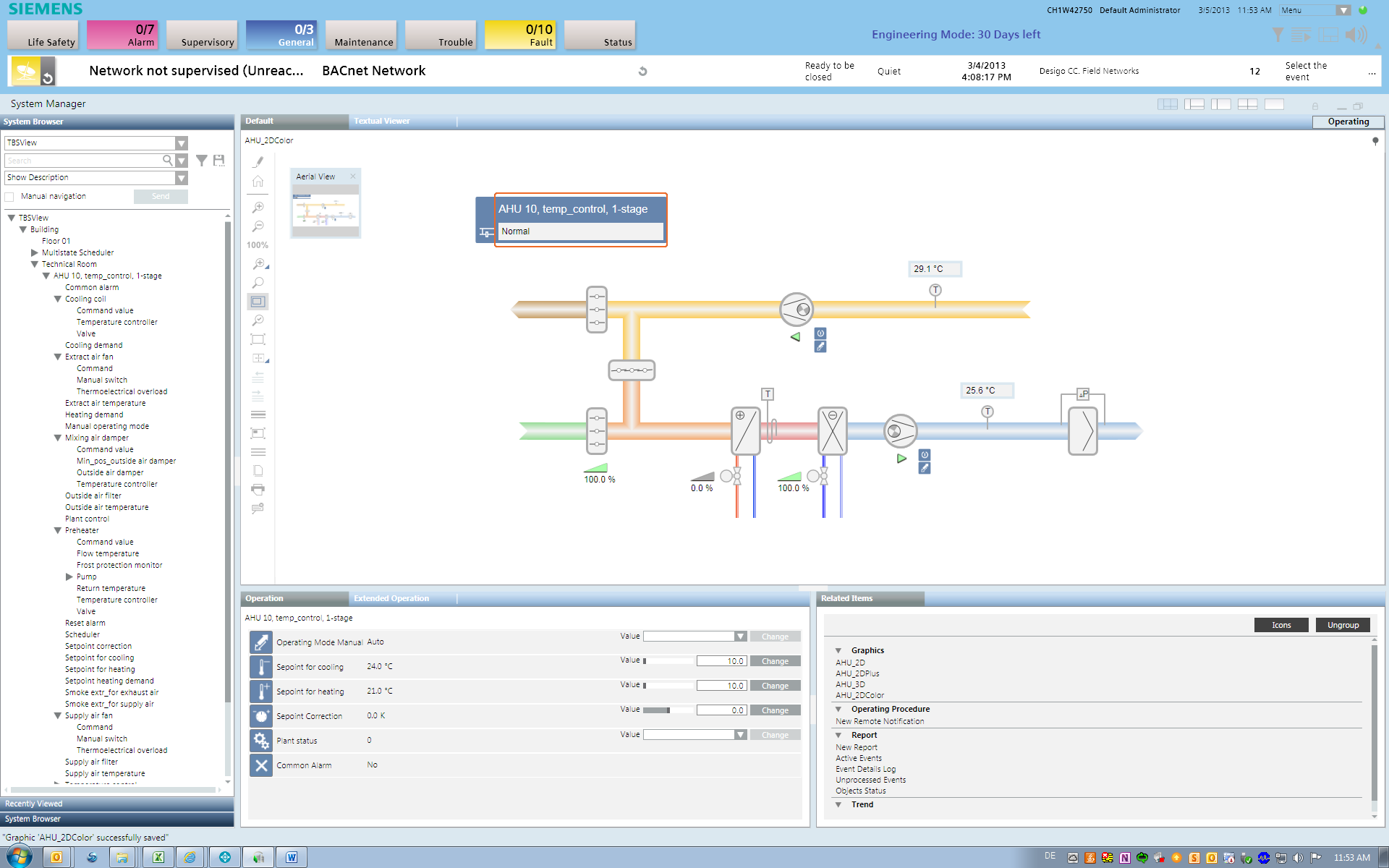Select the fit-to-window rectangle tool
The height and width of the screenshot is (868, 1389).
(x=258, y=302)
